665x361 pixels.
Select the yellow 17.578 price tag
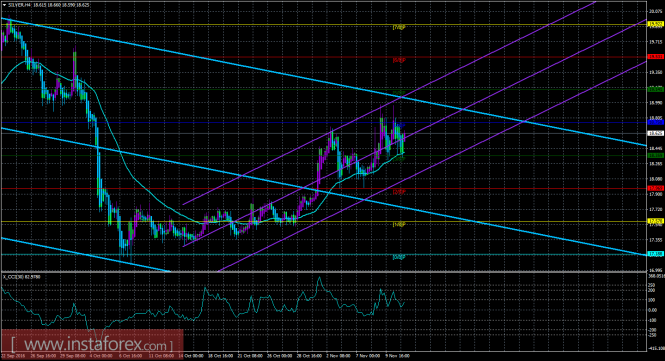click(x=656, y=221)
